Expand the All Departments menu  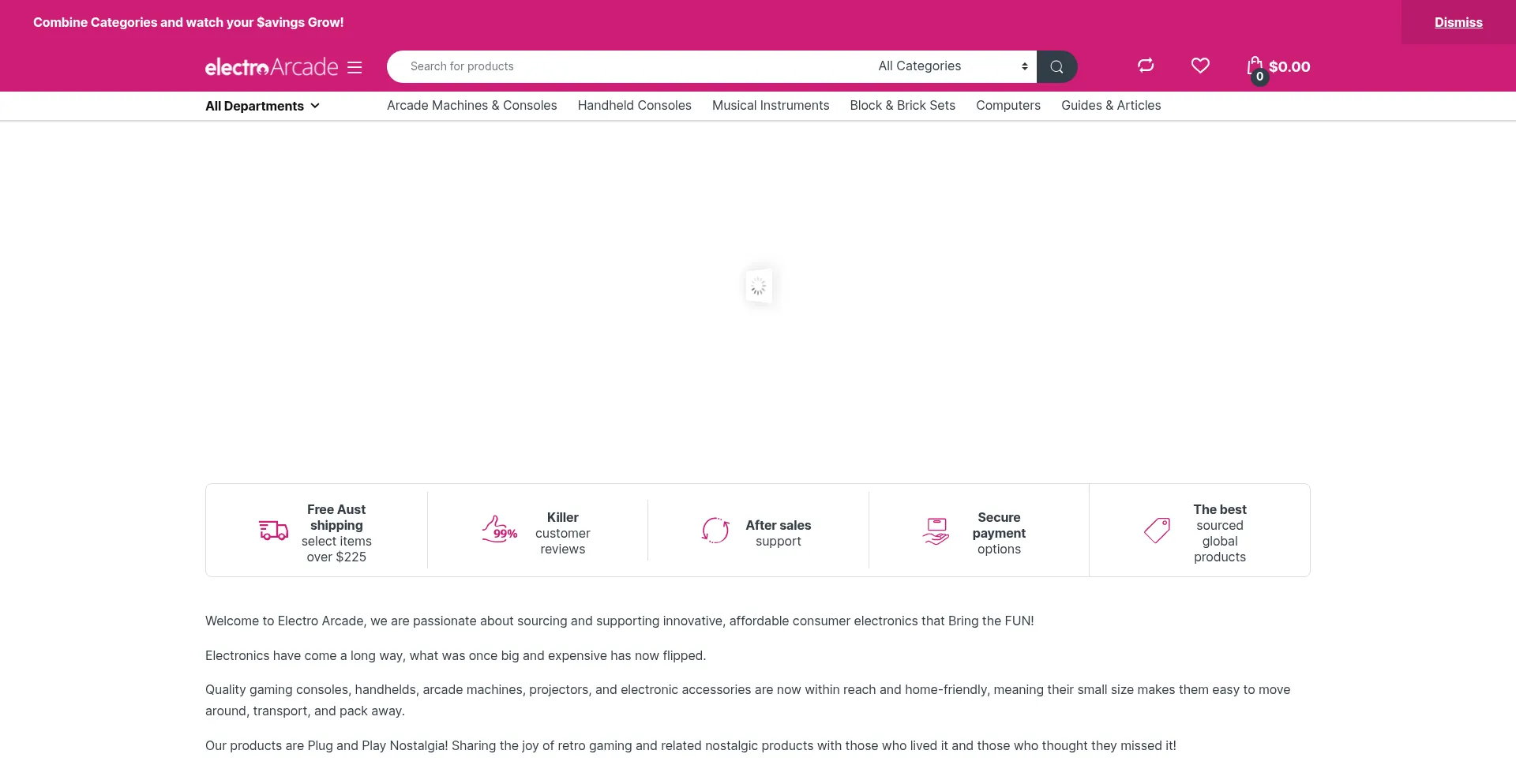[262, 106]
